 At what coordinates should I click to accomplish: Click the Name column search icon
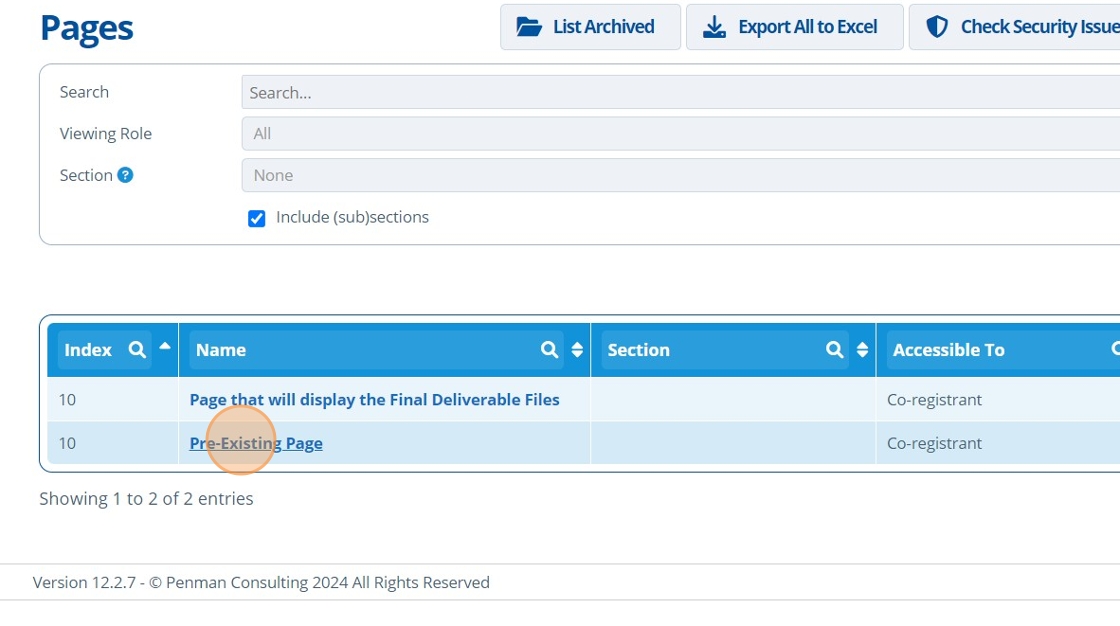[549, 350]
